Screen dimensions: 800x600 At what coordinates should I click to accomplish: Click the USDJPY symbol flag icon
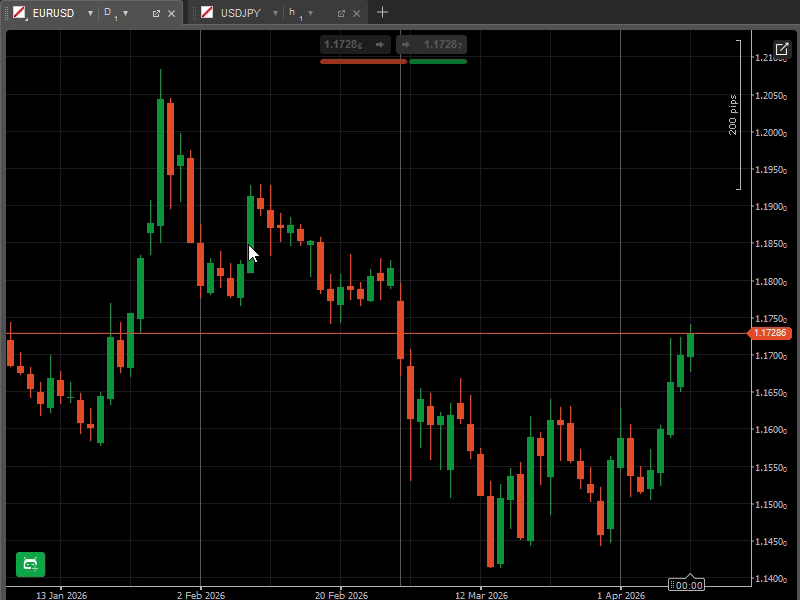tap(207, 13)
